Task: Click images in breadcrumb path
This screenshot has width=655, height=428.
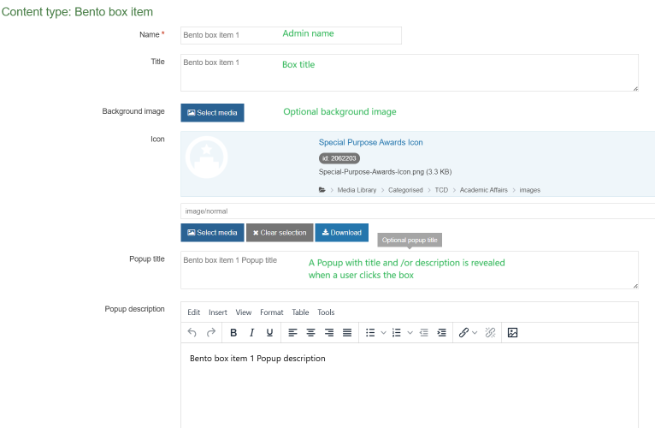Action: coord(530,190)
